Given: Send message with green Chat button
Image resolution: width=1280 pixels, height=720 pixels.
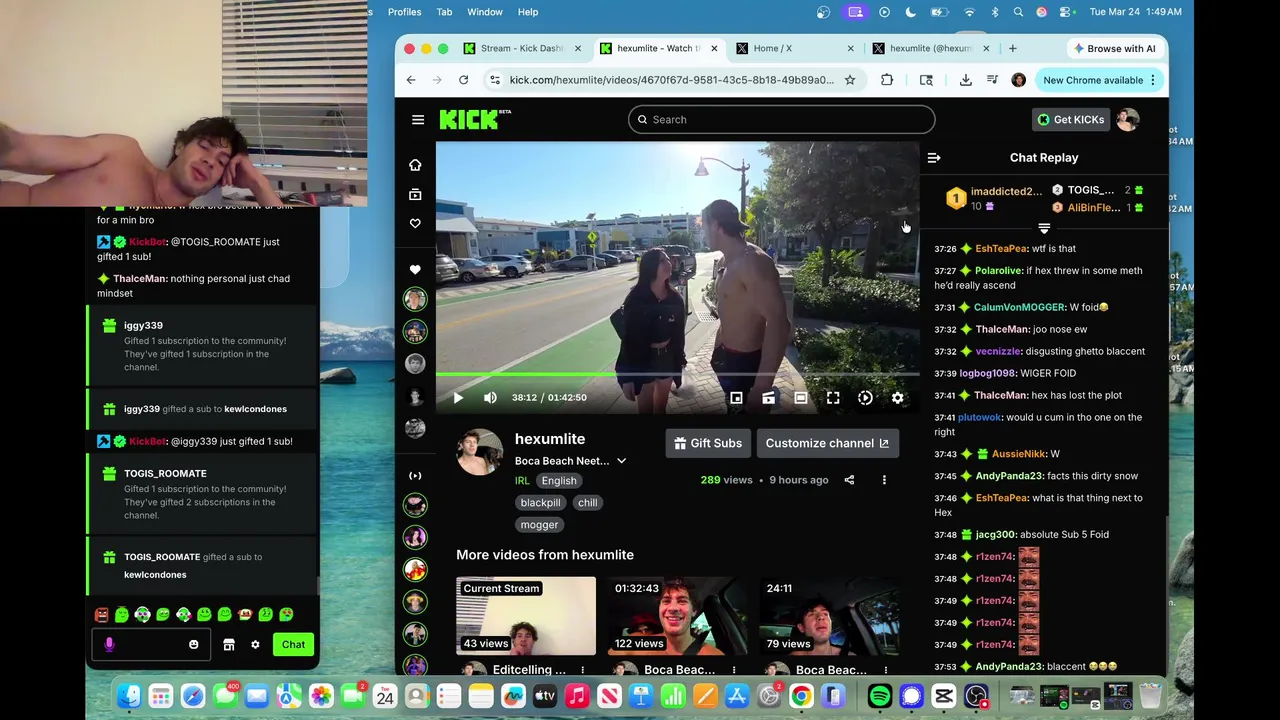Looking at the screenshot, I should (x=293, y=645).
